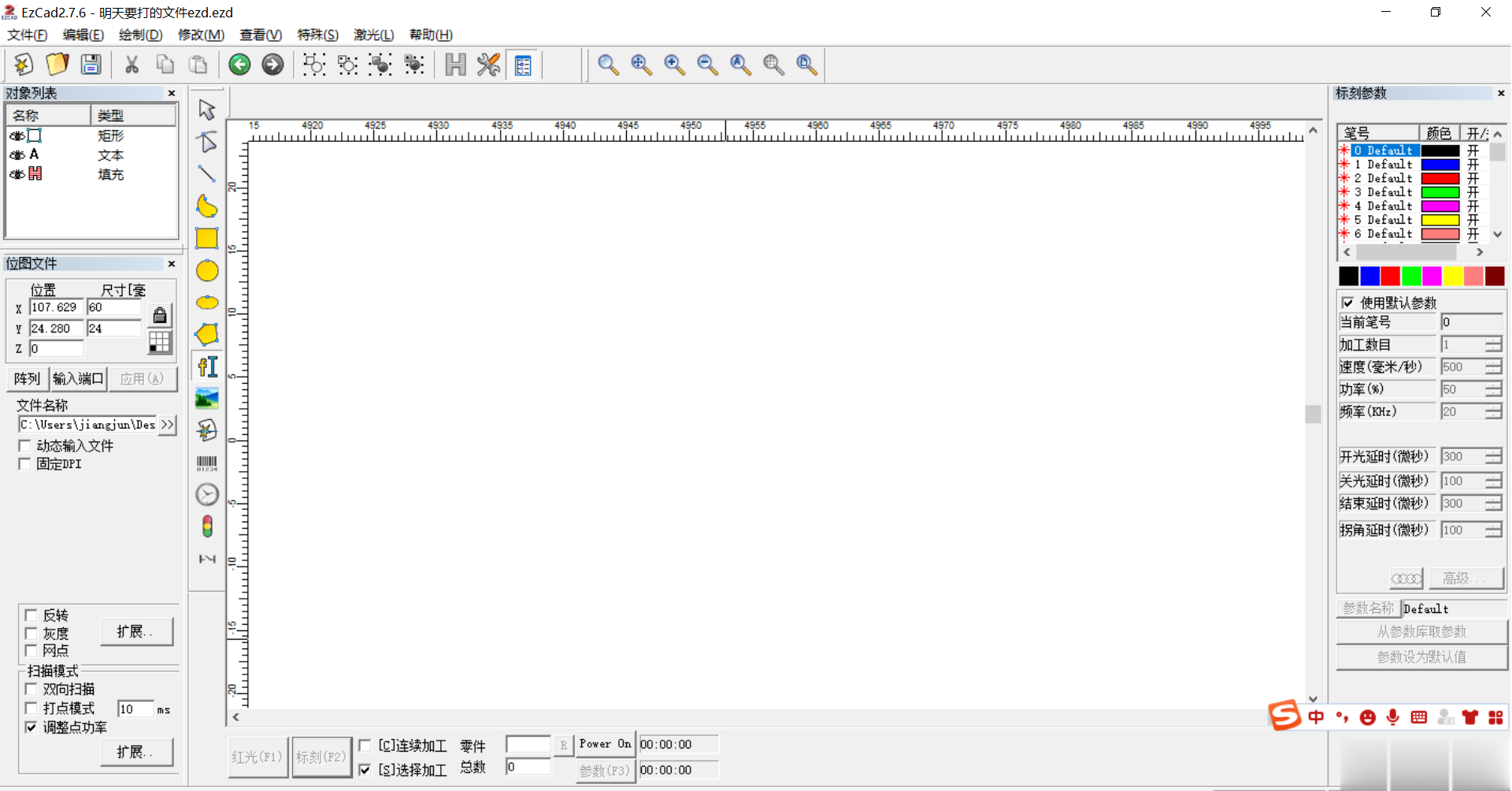Select the draw circle tool
Viewport: 1512px width, 791px height.
tap(207, 271)
